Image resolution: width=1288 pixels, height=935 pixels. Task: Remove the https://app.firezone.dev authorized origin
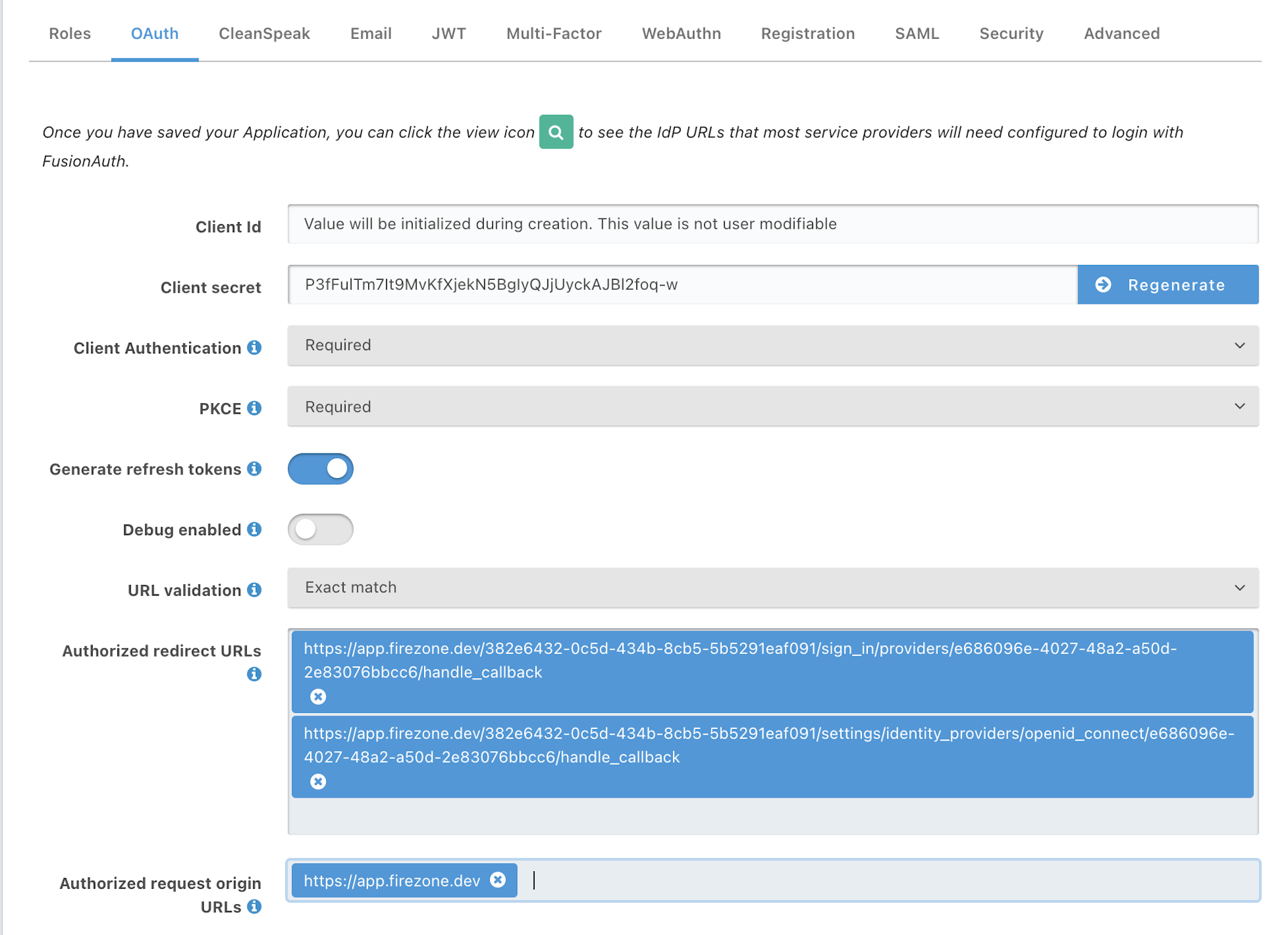(500, 881)
